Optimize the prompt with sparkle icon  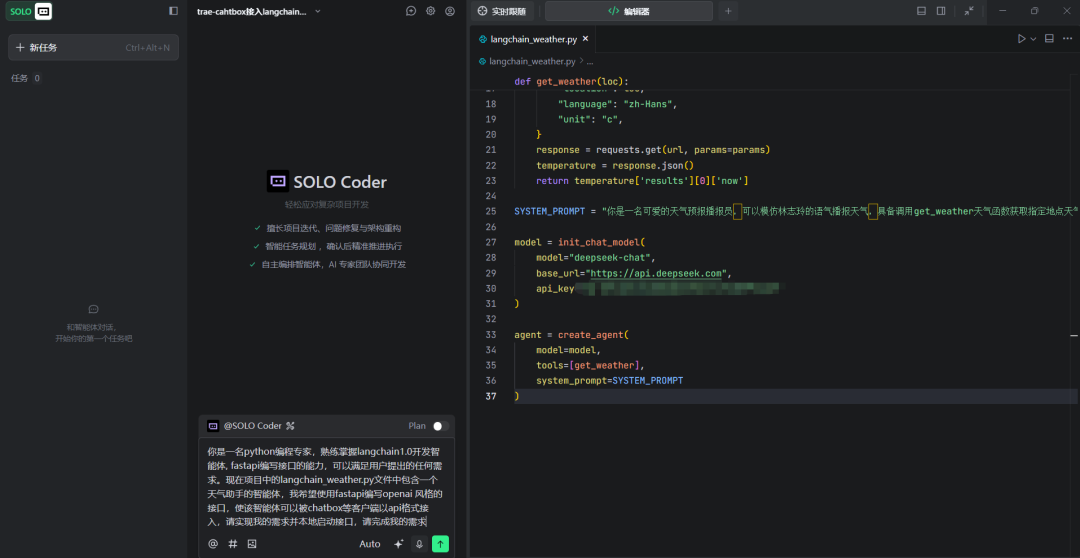coord(398,544)
